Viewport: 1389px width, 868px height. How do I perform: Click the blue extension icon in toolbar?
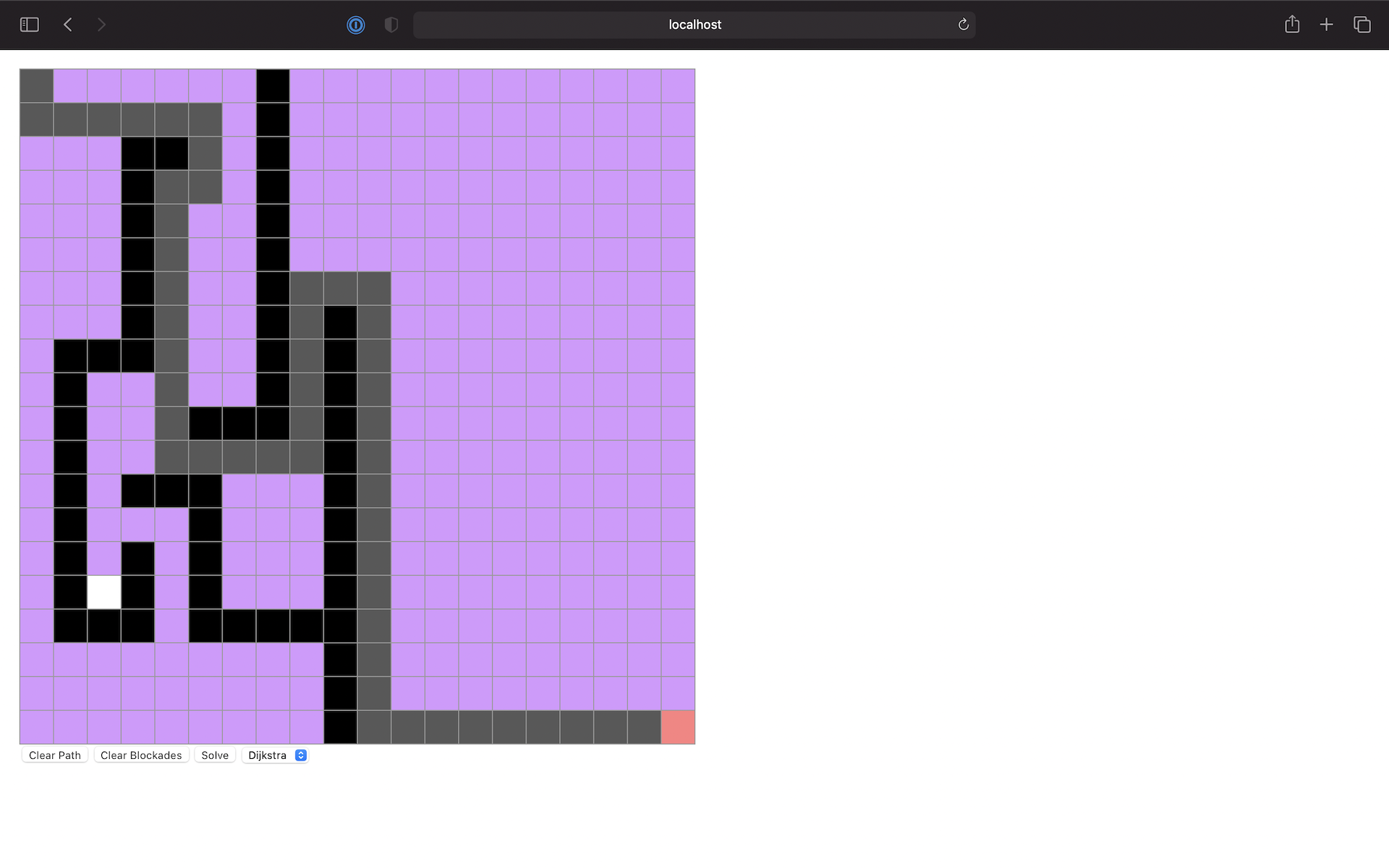tap(355, 25)
